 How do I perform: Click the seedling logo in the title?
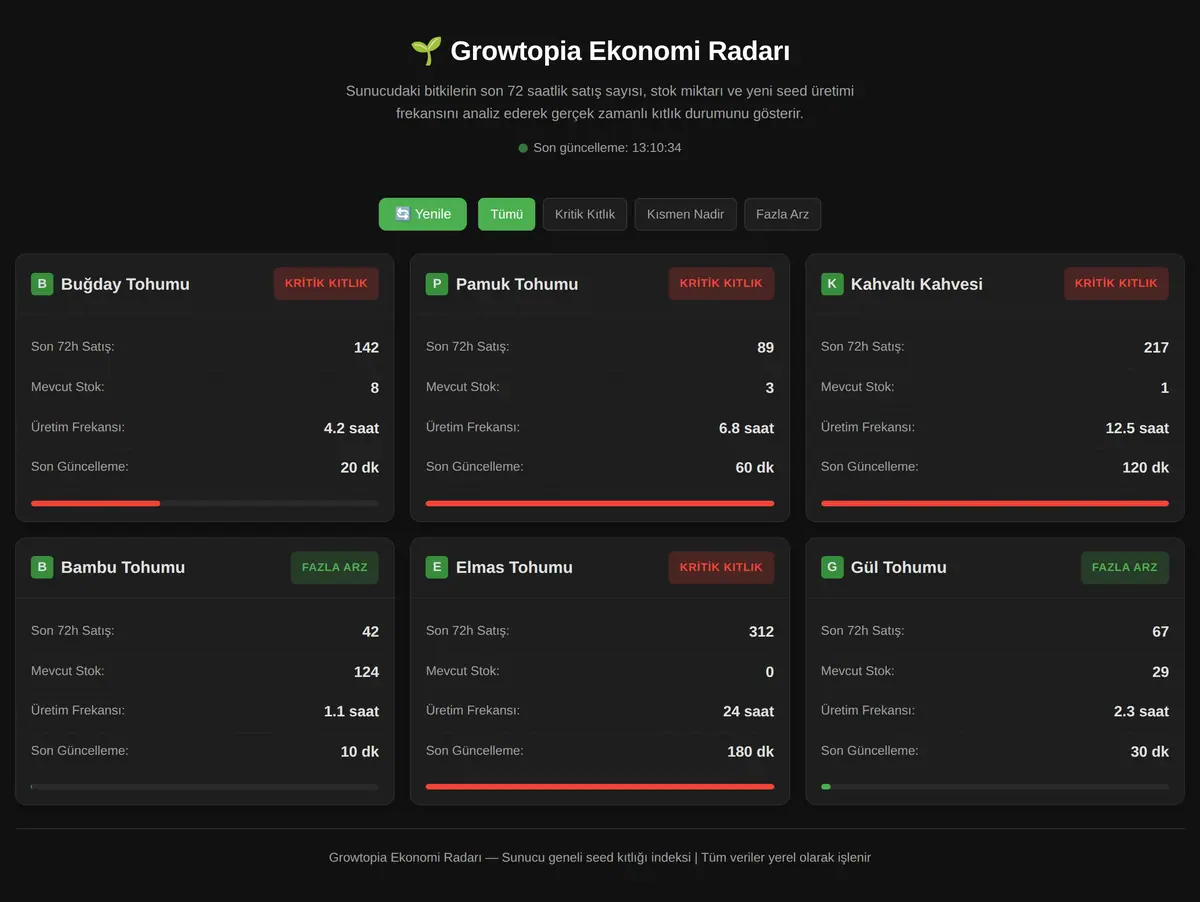[x=426, y=51]
